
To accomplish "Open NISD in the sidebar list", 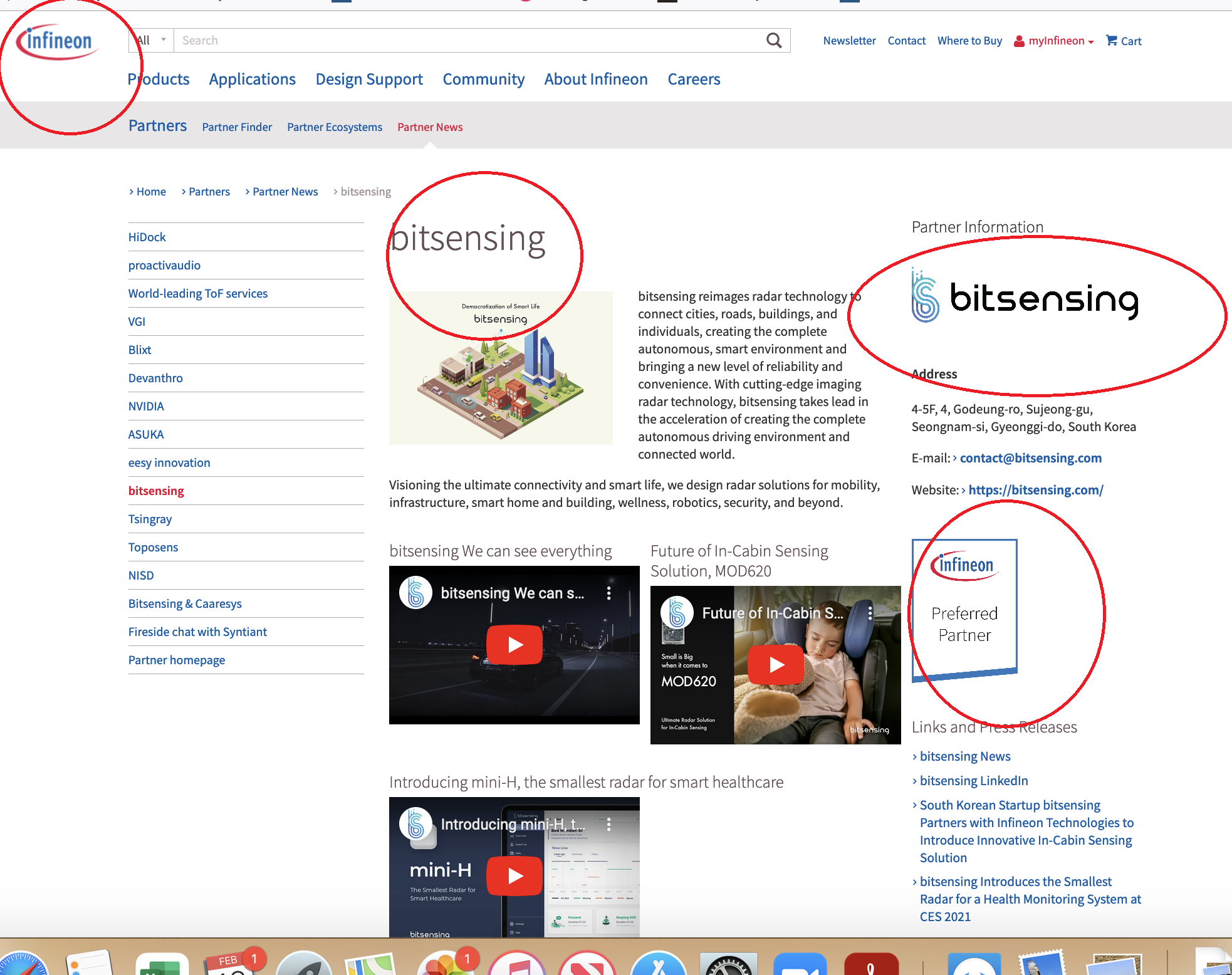I will click(x=141, y=575).
